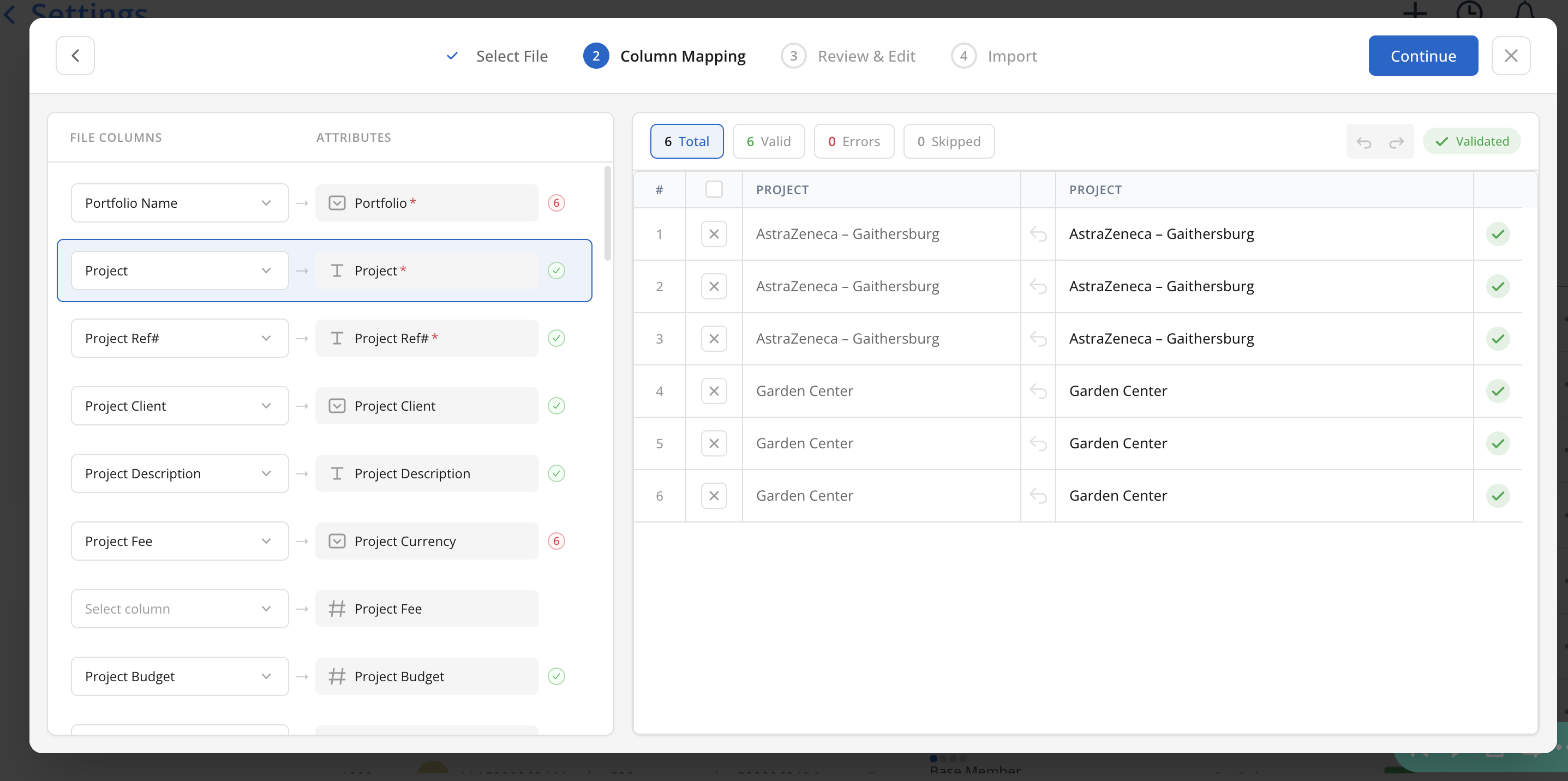Show the Errors rows filter tab
The width and height of the screenshot is (1568, 781).
pyautogui.click(x=853, y=142)
